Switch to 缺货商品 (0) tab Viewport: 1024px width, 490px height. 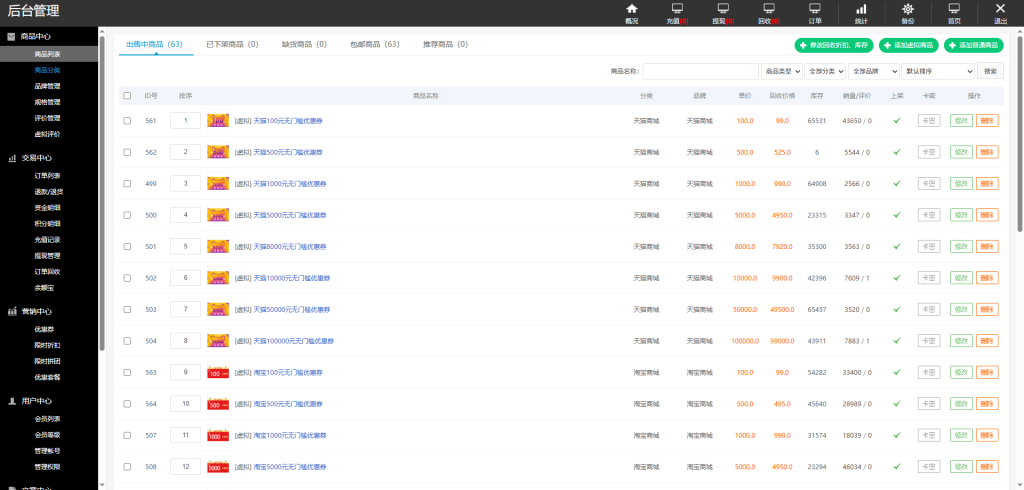304,44
